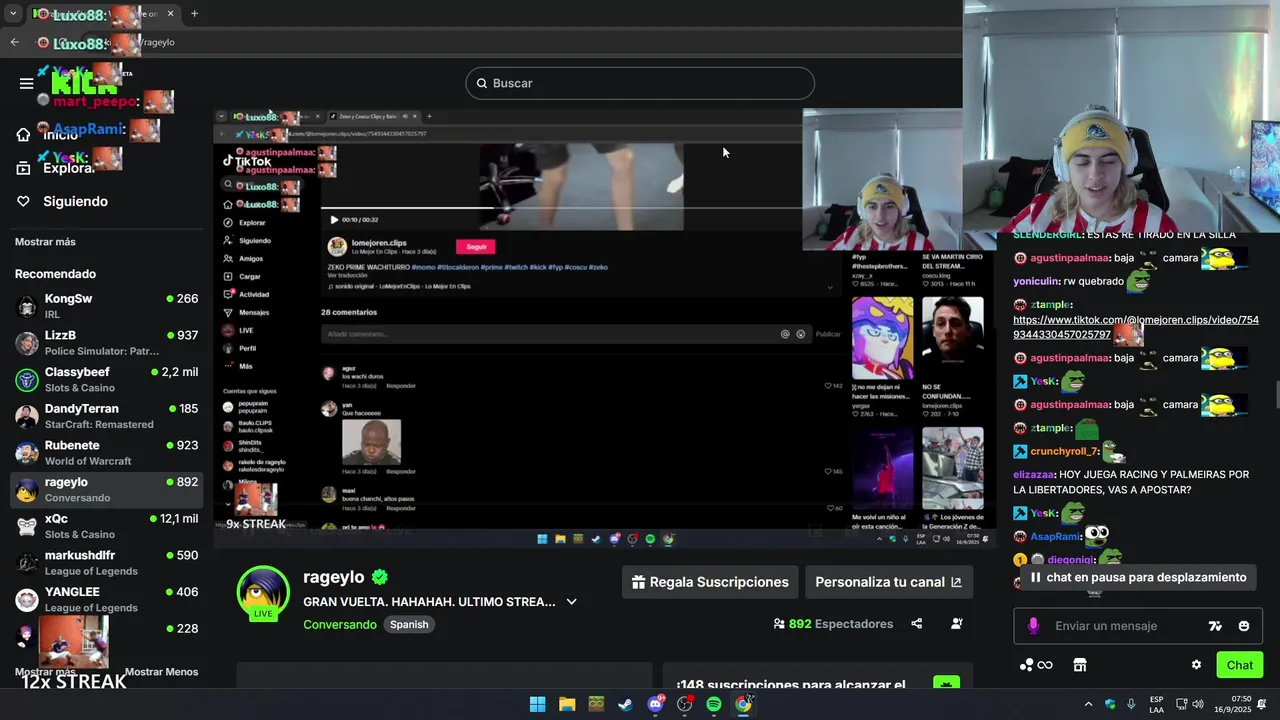Image resolution: width=1280 pixels, height=720 pixels.
Task: Click Regala Suscripciones button
Action: 711,582
